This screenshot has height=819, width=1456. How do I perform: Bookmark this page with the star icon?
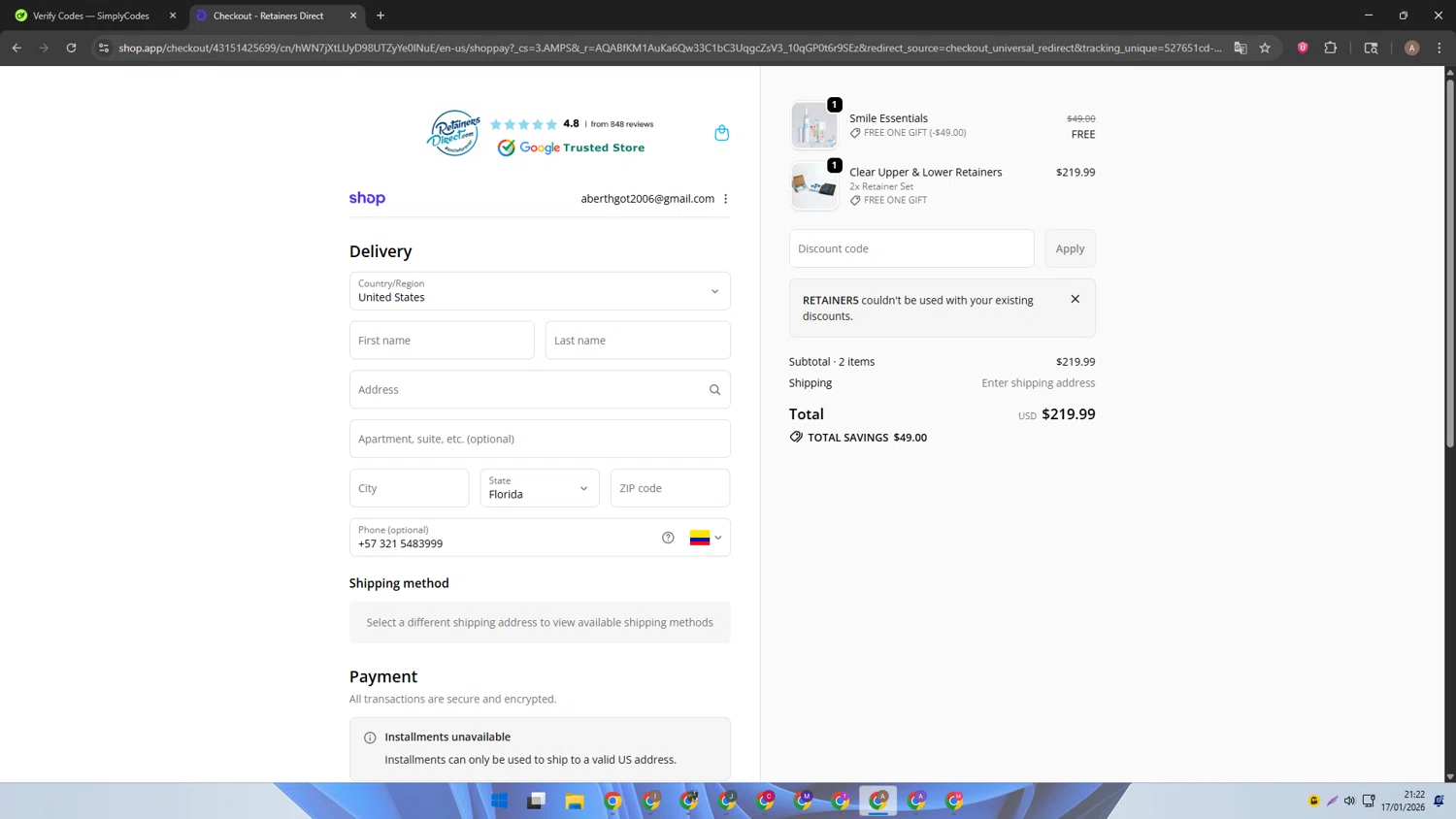pos(1265,48)
